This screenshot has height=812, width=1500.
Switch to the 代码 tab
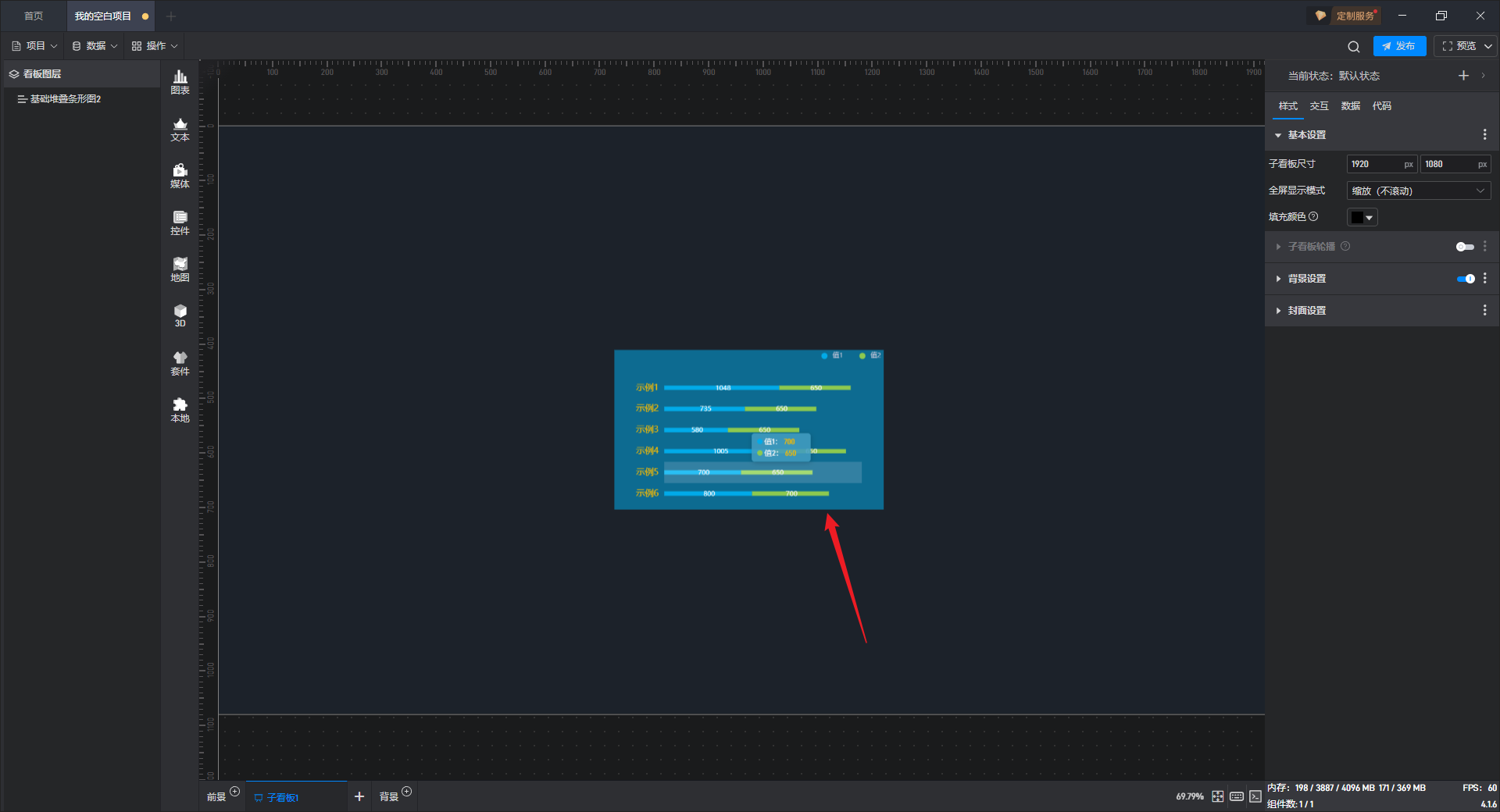tap(1381, 106)
